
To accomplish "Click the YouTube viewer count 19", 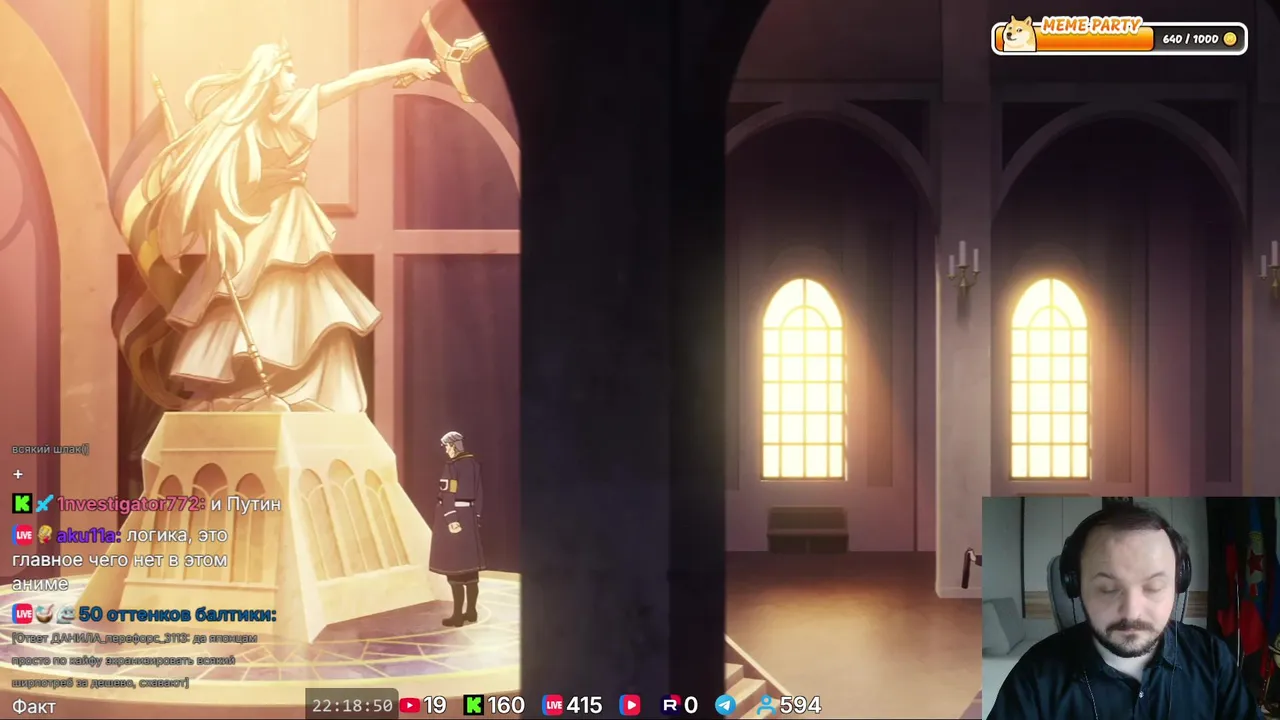I will (434, 705).
